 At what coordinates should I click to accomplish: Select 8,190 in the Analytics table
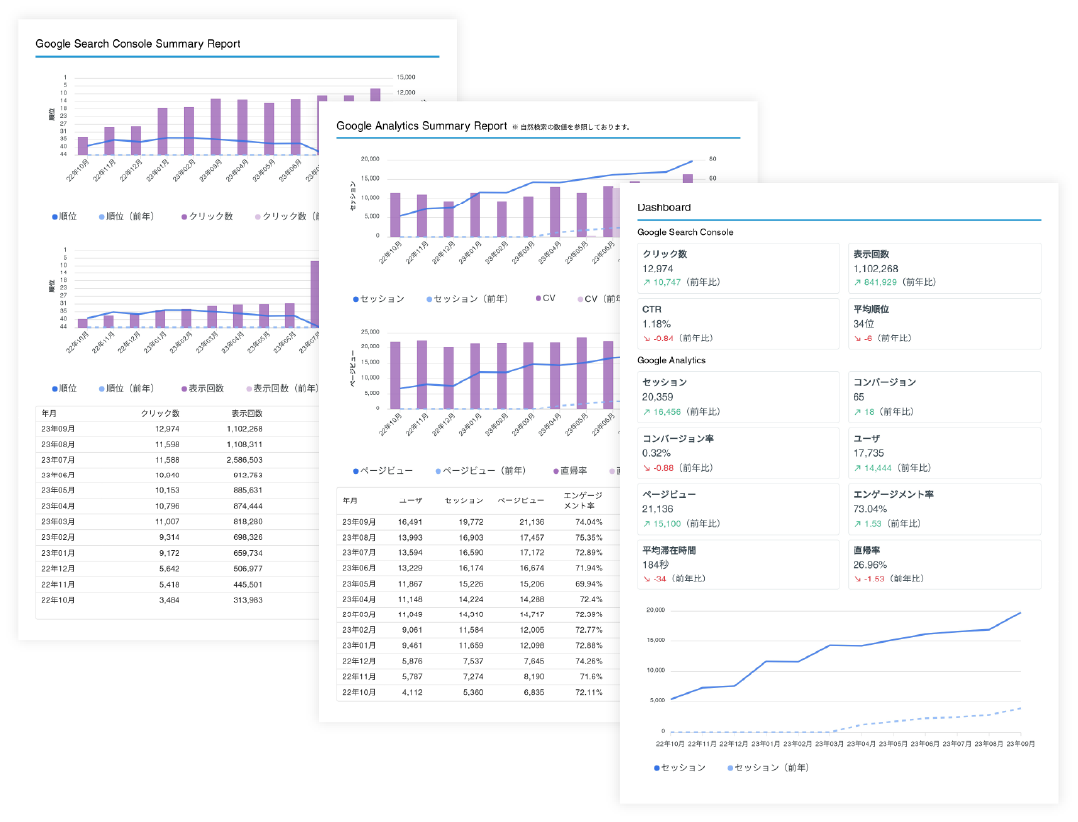click(534, 677)
